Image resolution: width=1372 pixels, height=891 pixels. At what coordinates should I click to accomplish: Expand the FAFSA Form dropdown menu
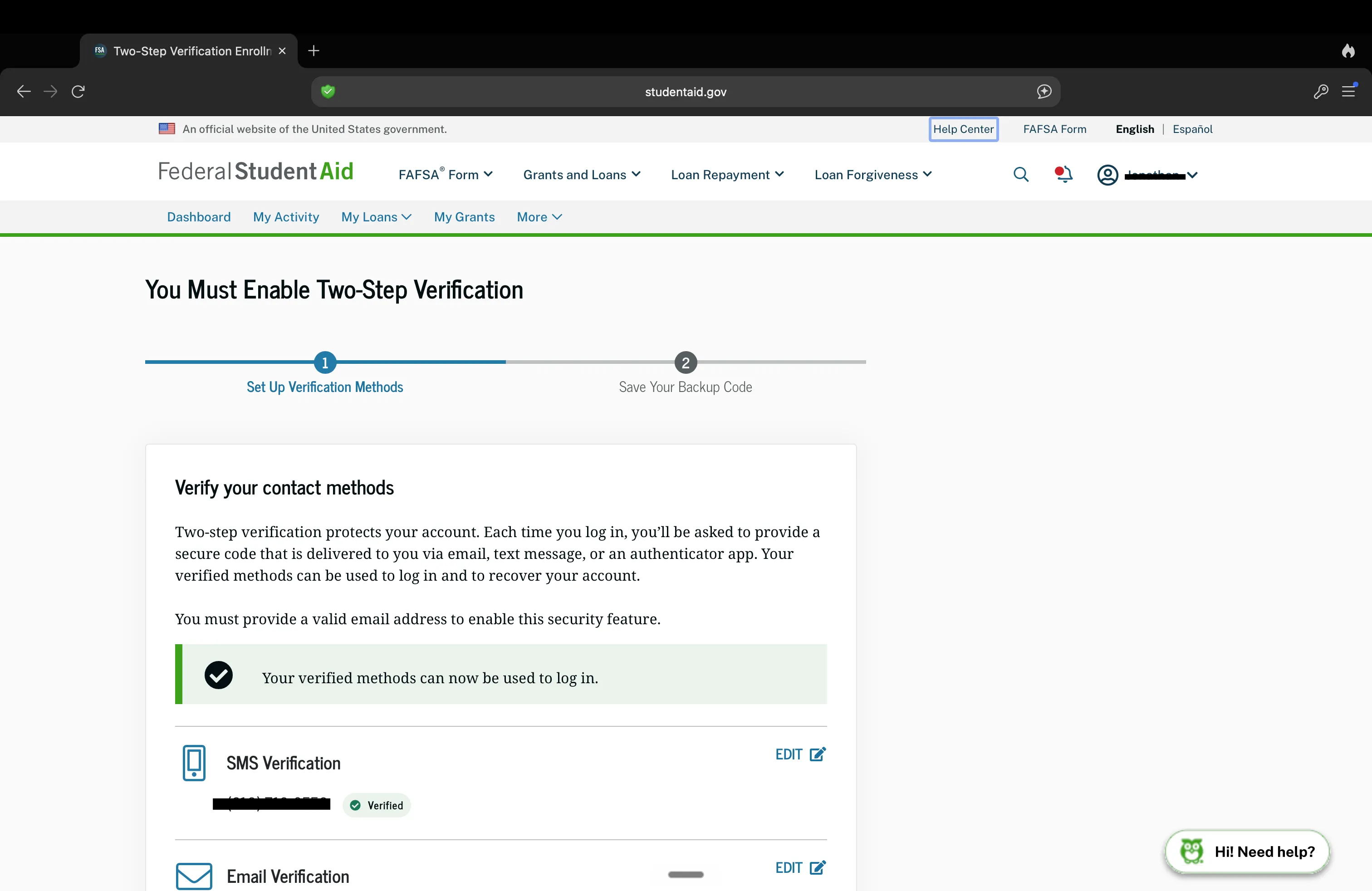click(445, 174)
